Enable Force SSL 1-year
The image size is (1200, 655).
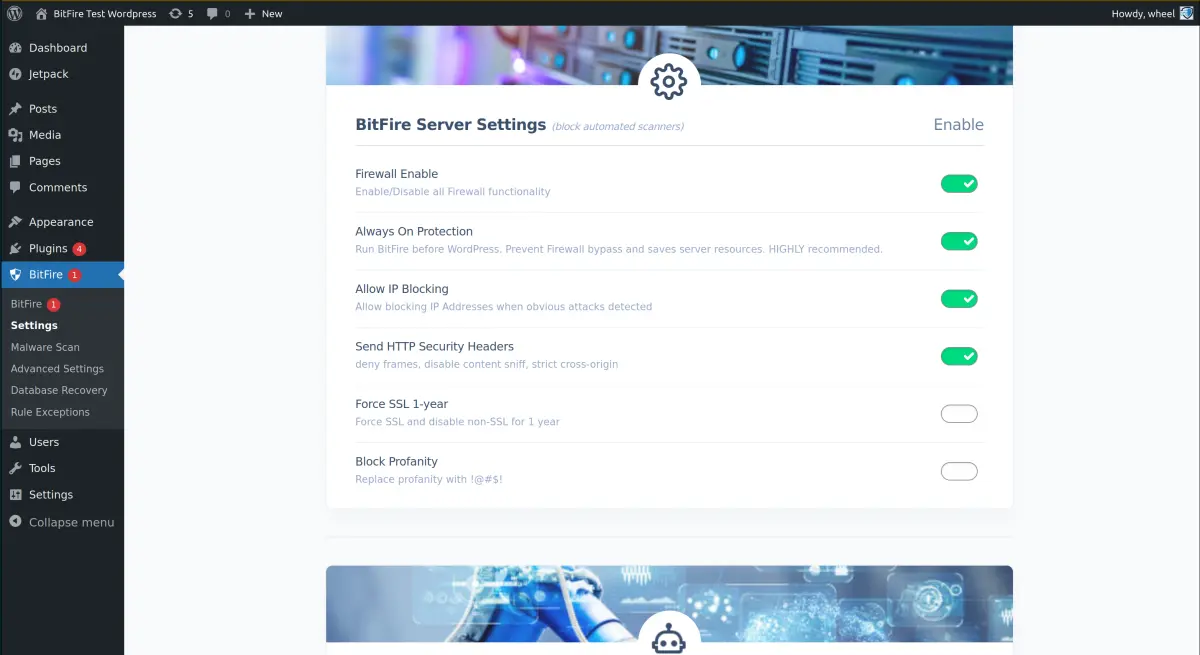[x=959, y=413]
